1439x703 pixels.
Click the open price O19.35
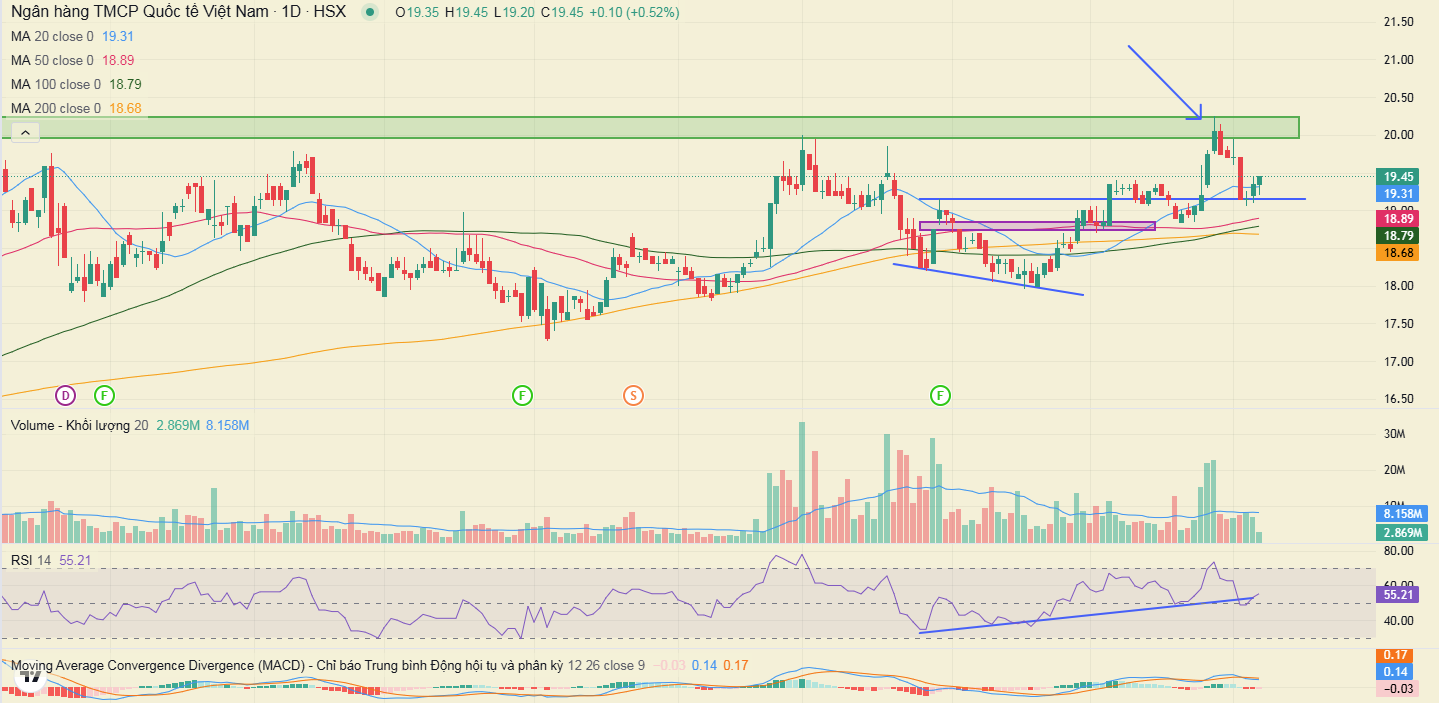tap(417, 13)
